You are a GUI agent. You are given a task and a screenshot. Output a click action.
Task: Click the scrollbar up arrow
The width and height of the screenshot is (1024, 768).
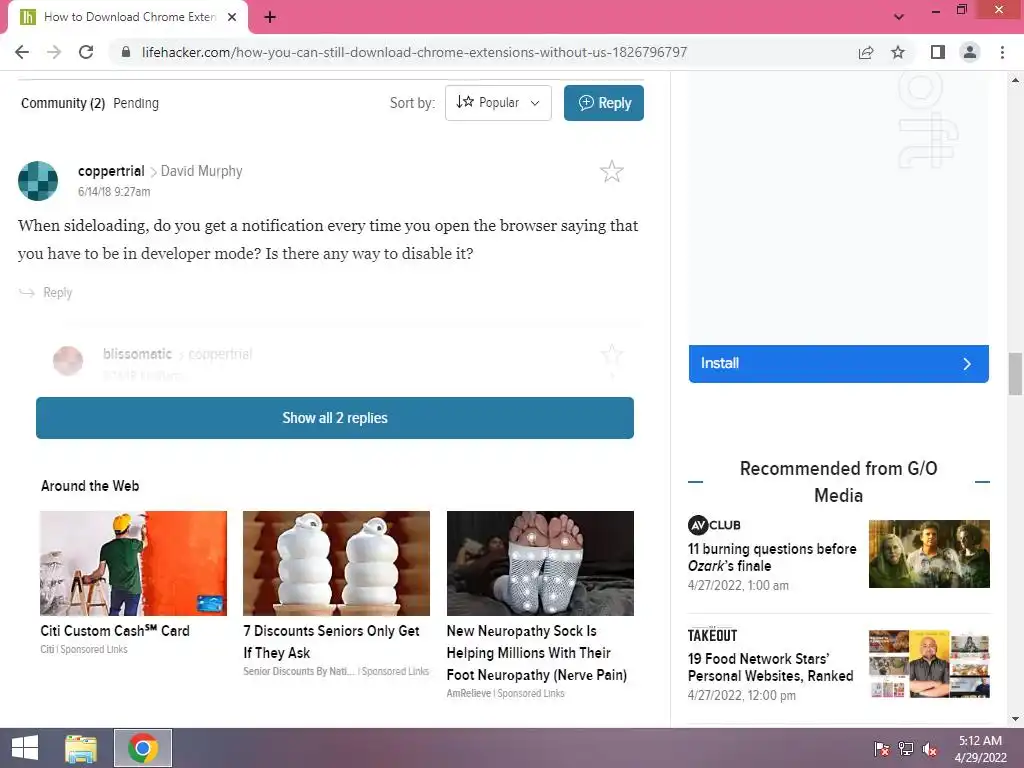tap(1015, 80)
